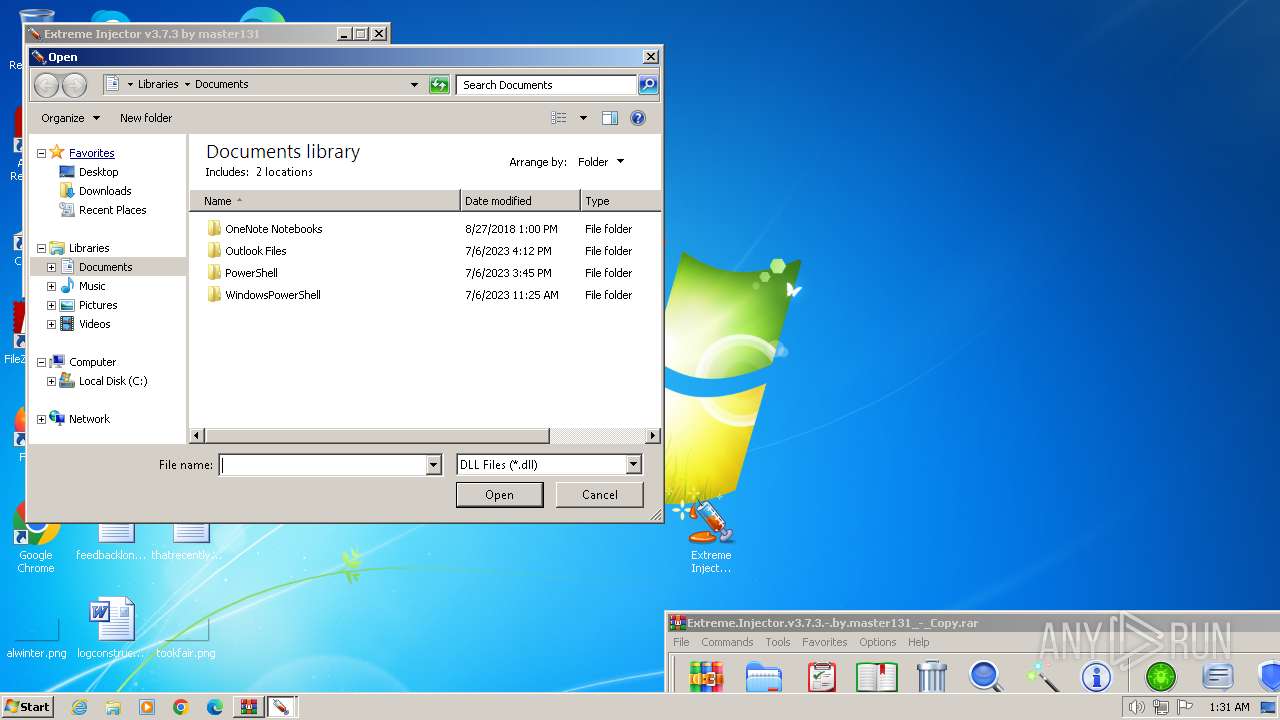
Task: Click VirusScan green bug icon in WinRAR
Action: point(1160,676)
